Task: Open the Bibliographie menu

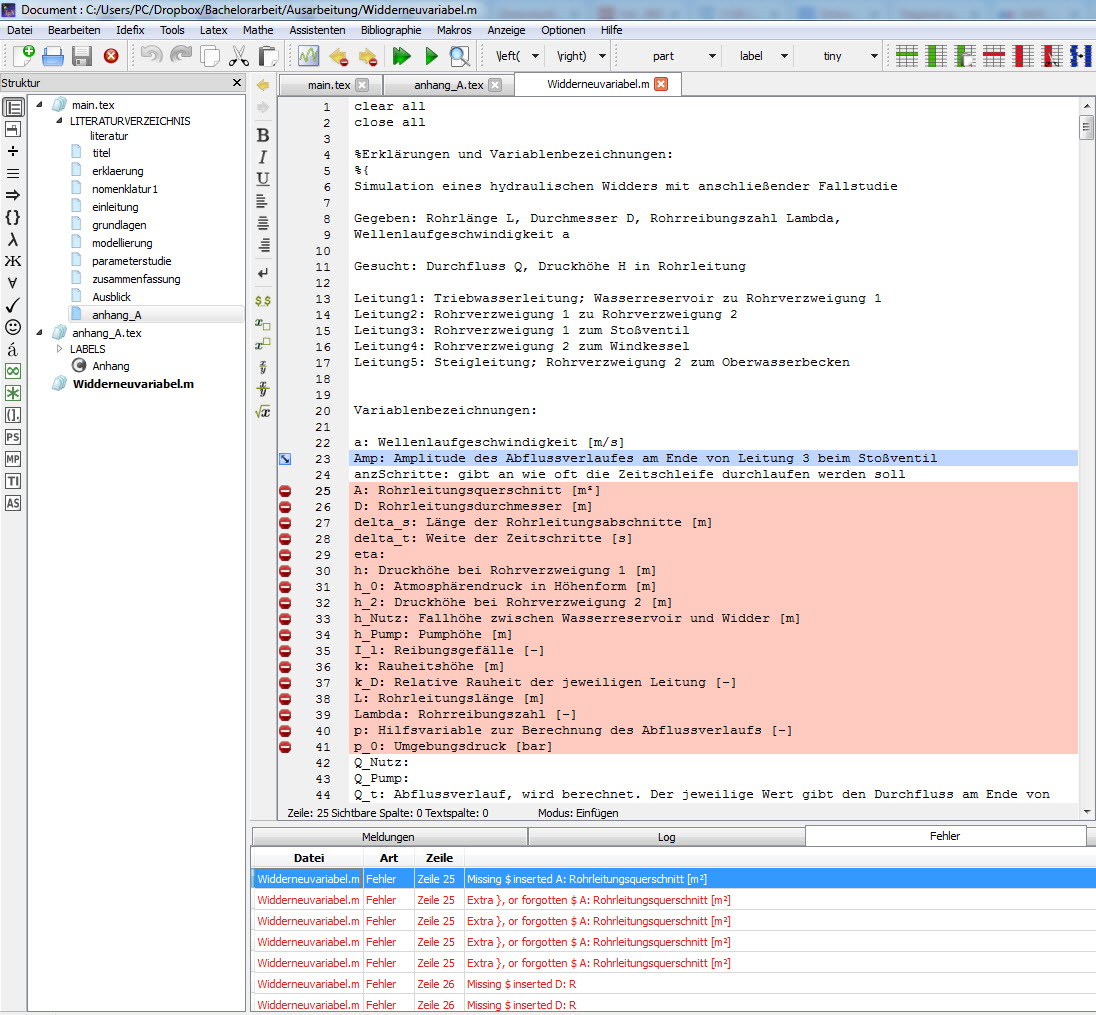Action: point(391,30)
